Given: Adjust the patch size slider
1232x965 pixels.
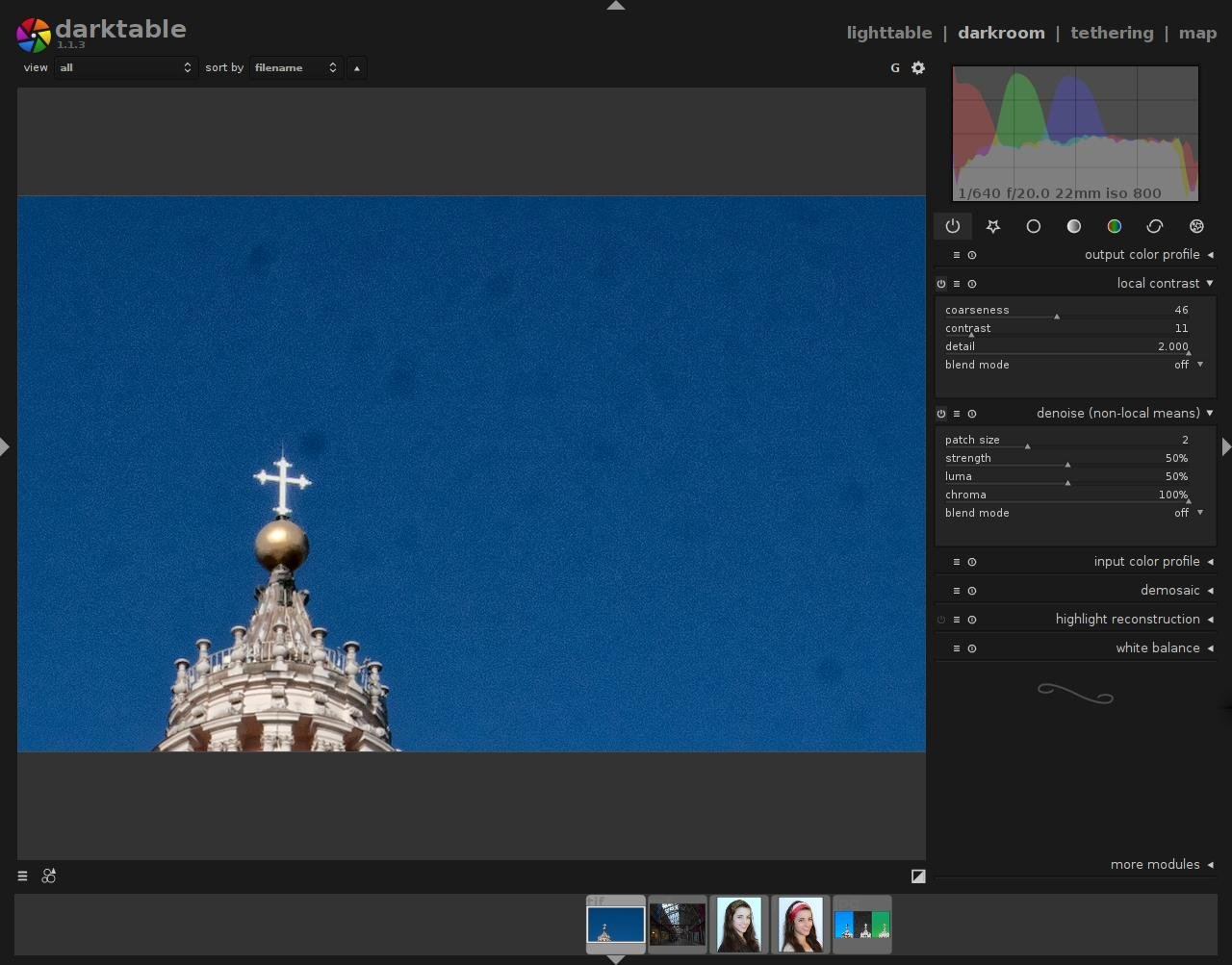Looking at the screenshot, I should click(x=1067, y=441).
